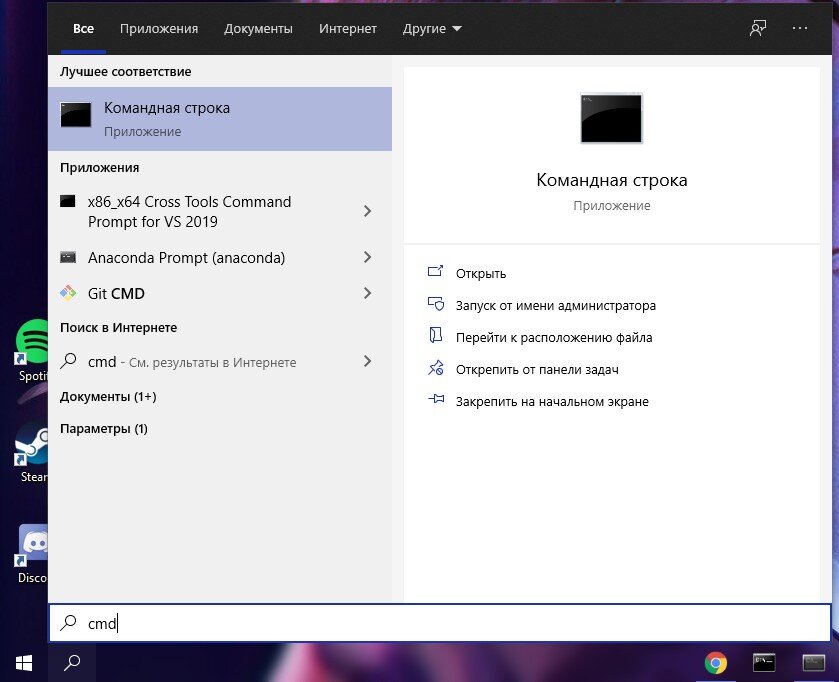Expand x86_x64 Cross Tools Command Prompt details
The height and width of the screenshot is (682, 839).
pyautogui.click(x=368, y=211)
